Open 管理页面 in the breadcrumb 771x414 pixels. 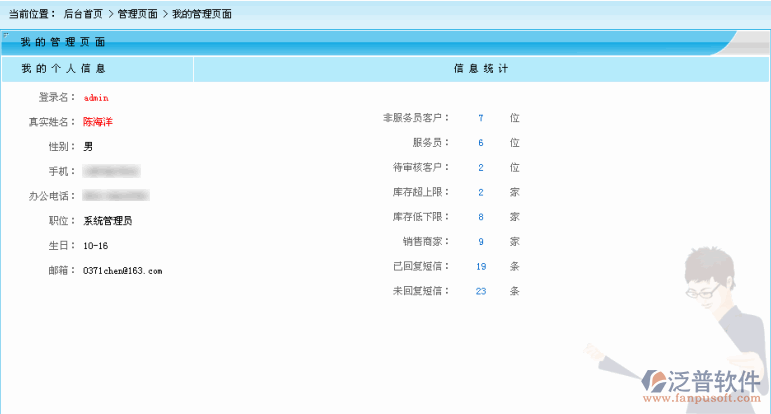click(x=137, y=14)
